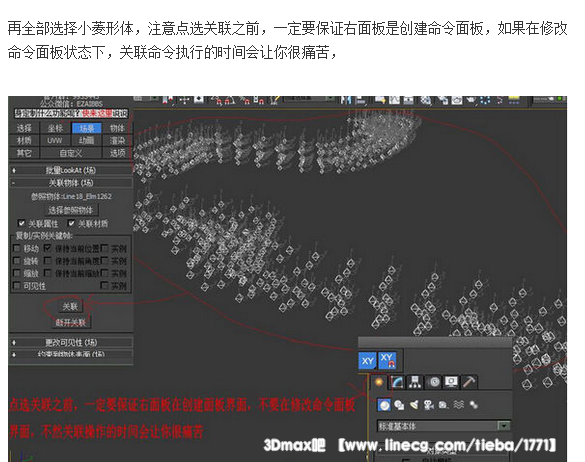Select the Cameras category icon
585x462 pixels.
pos(429,405)
